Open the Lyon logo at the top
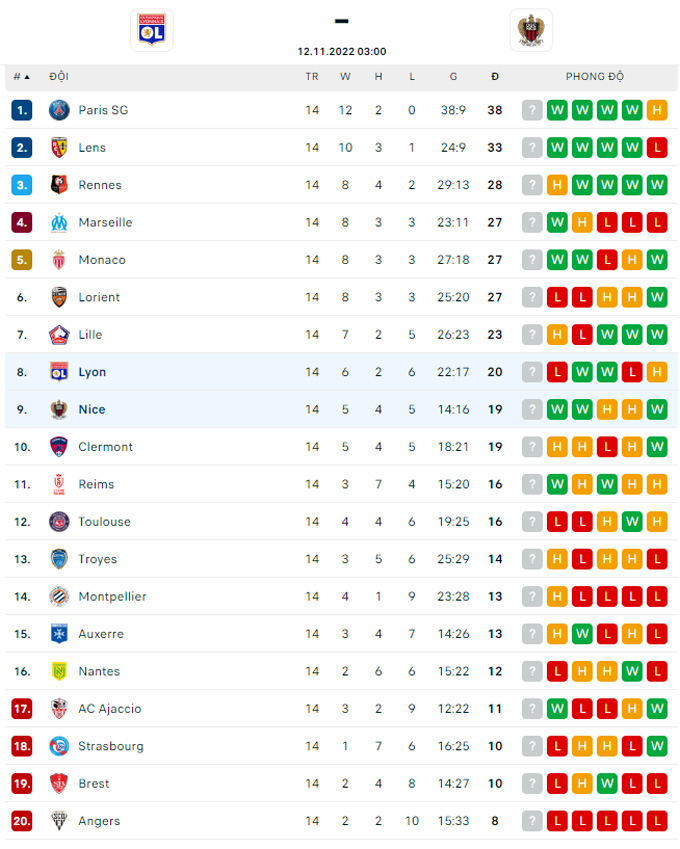680x849 pixels. 152,30
